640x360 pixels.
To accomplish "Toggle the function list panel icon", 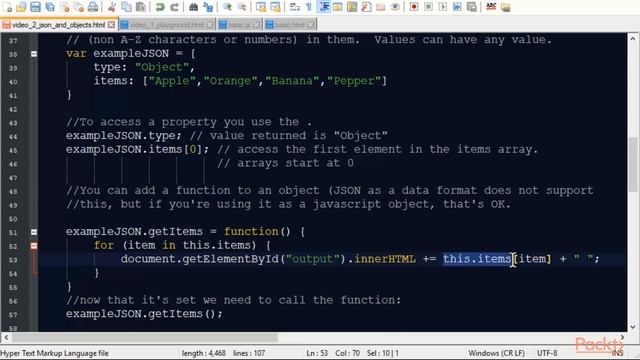I will coord(366,7).
